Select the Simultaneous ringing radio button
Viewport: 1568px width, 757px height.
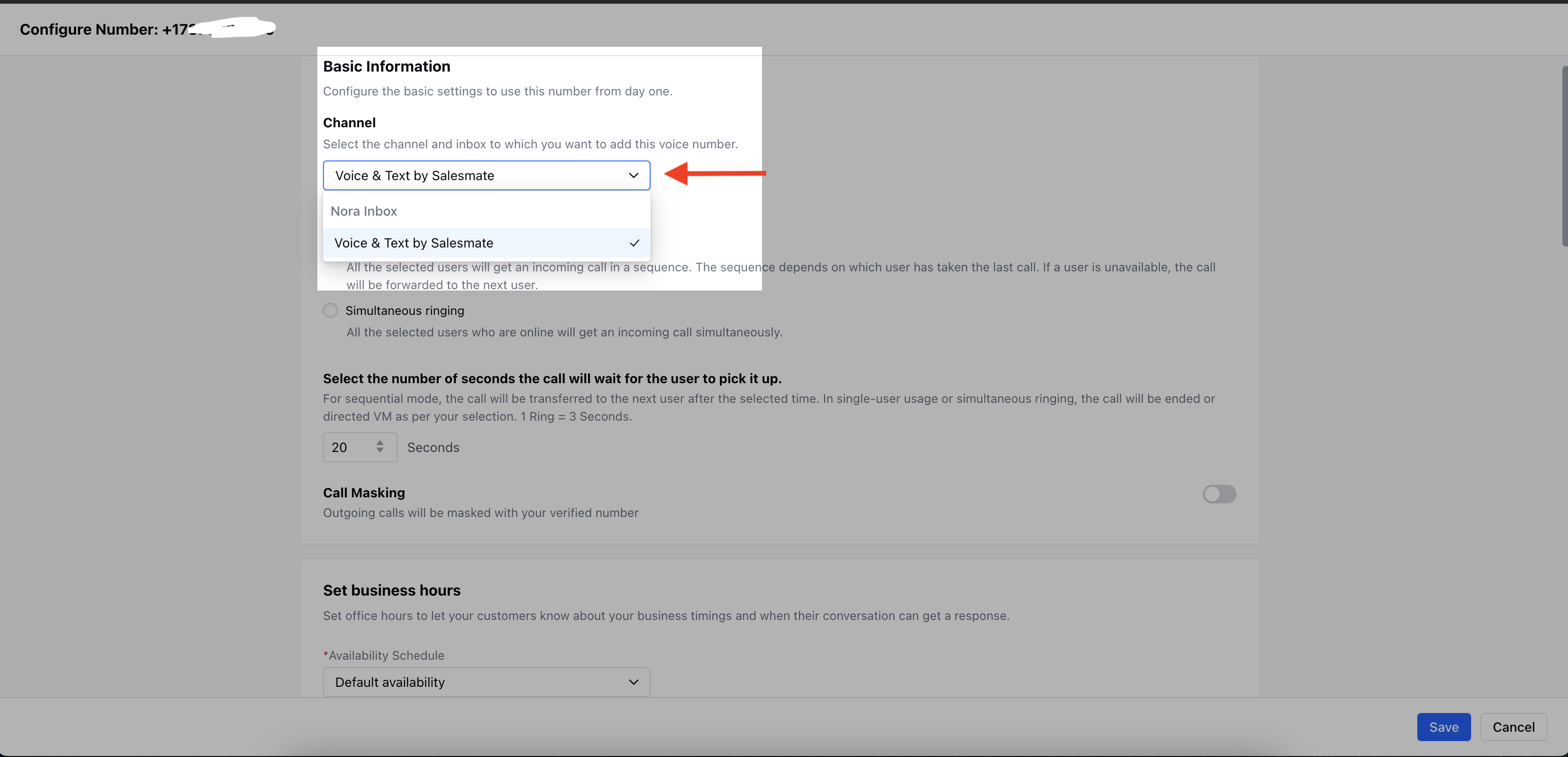[330, 310]
